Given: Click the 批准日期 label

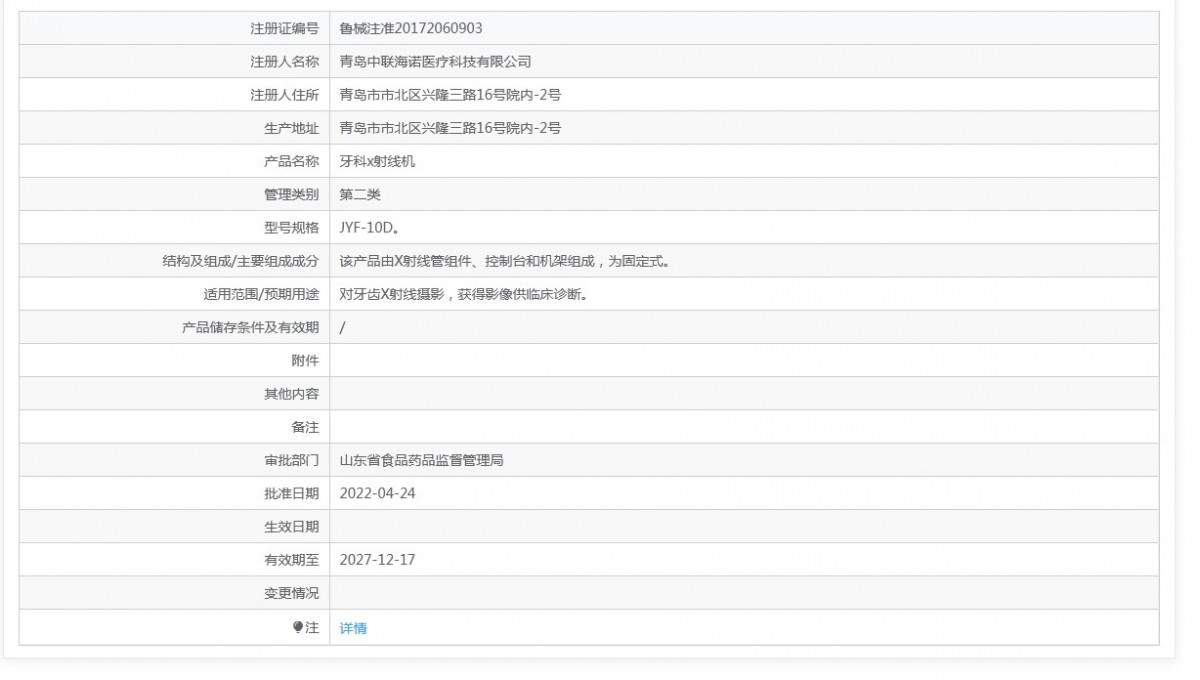Looking at the screenshot, I should pos(291,493).
